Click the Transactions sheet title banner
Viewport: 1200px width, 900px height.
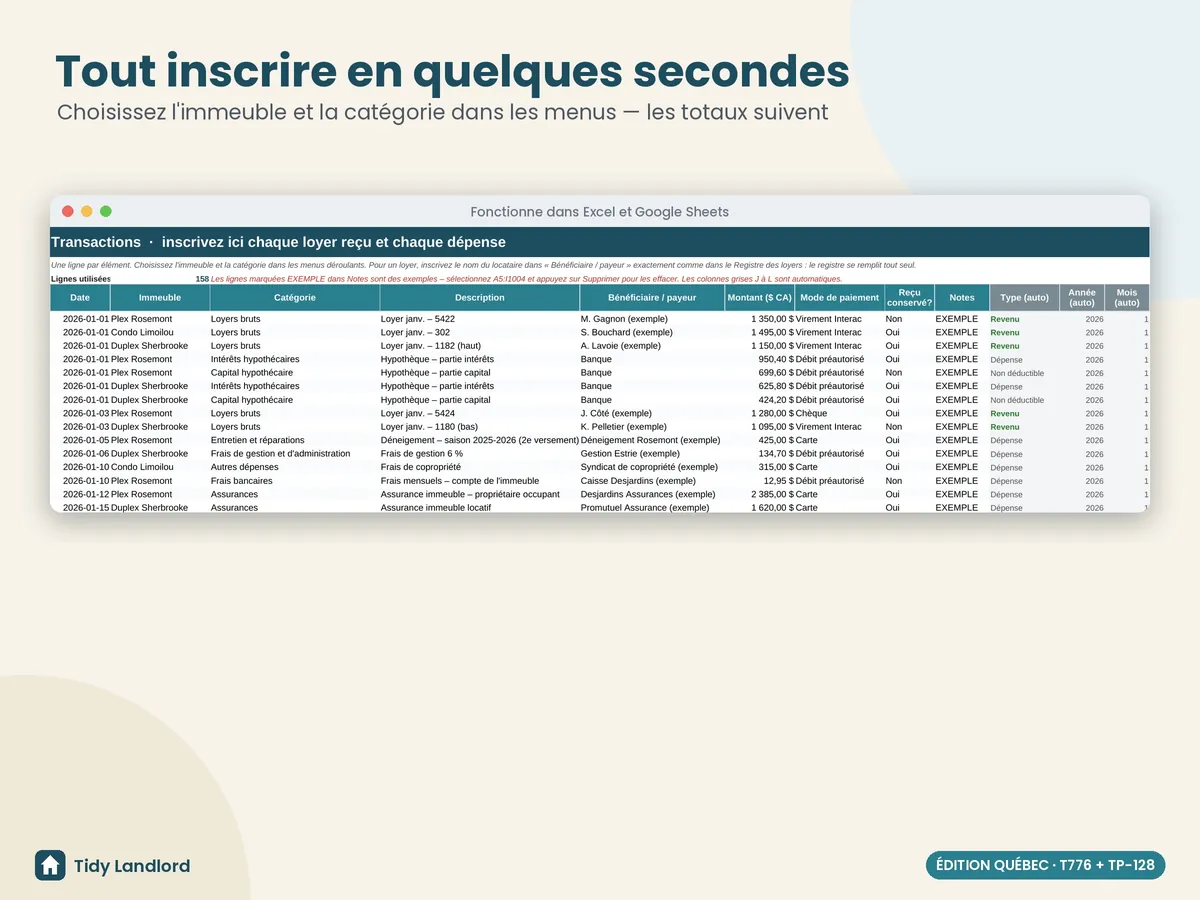pos(600,242)
